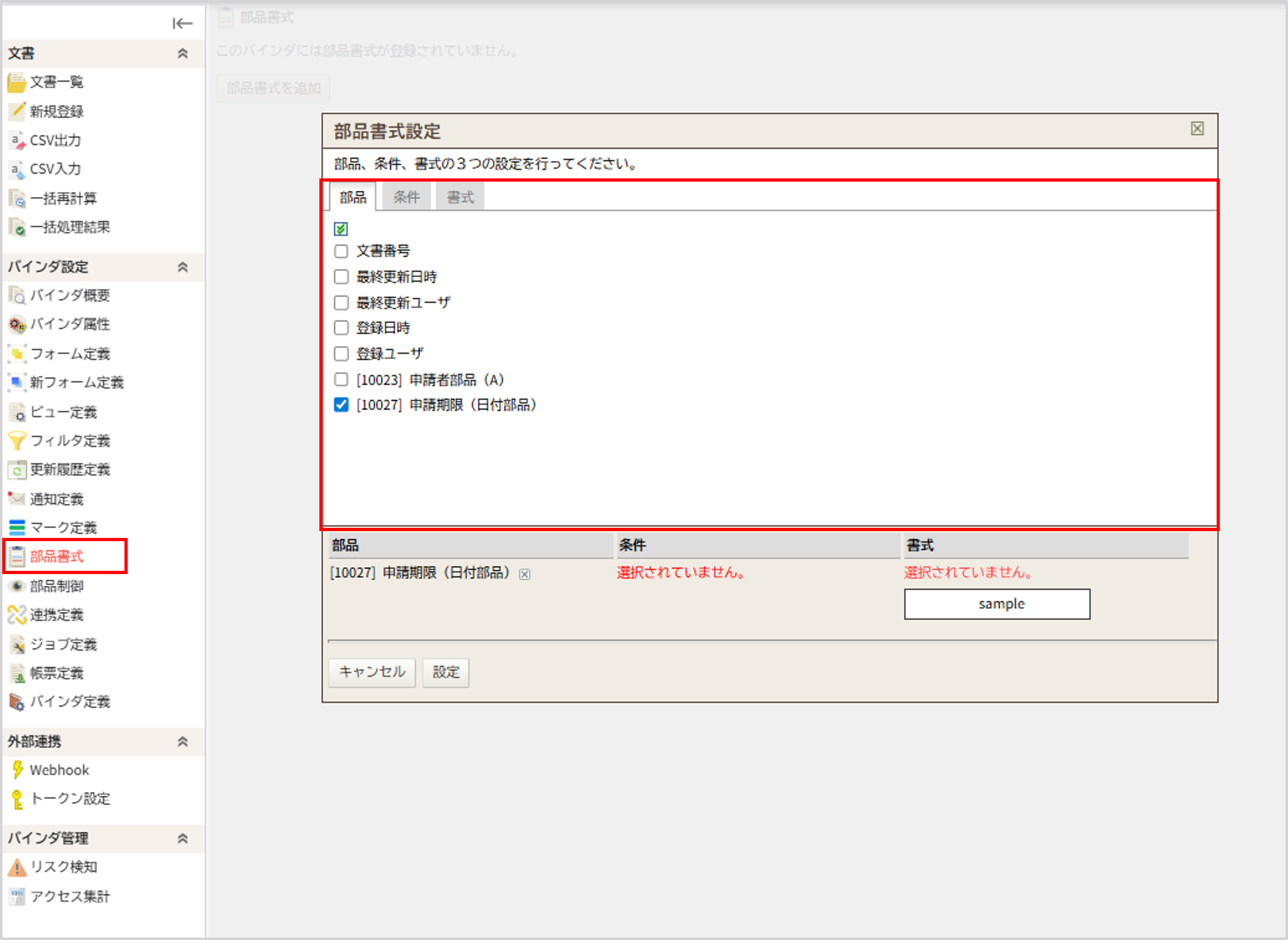Click the バインダ定義 icon
Viewport: 1288px width, 940px height.
(16, 702)
